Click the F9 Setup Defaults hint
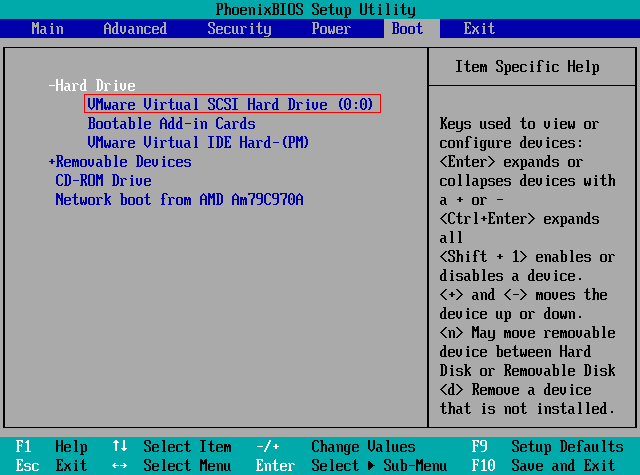 (547, 446)
